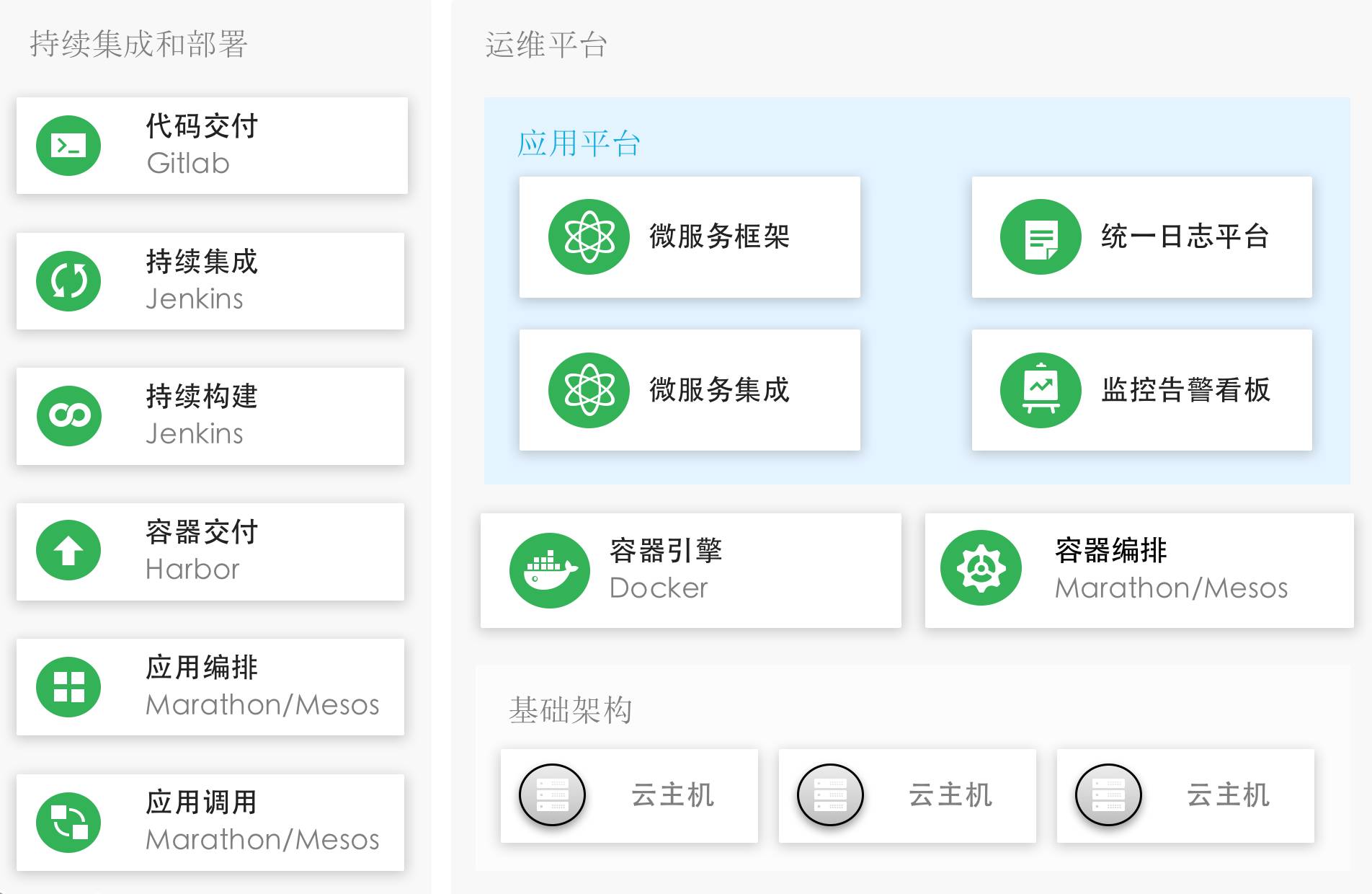Click the 应用调用 title
Screen dimensions: 1372x894
pos(202,802)
